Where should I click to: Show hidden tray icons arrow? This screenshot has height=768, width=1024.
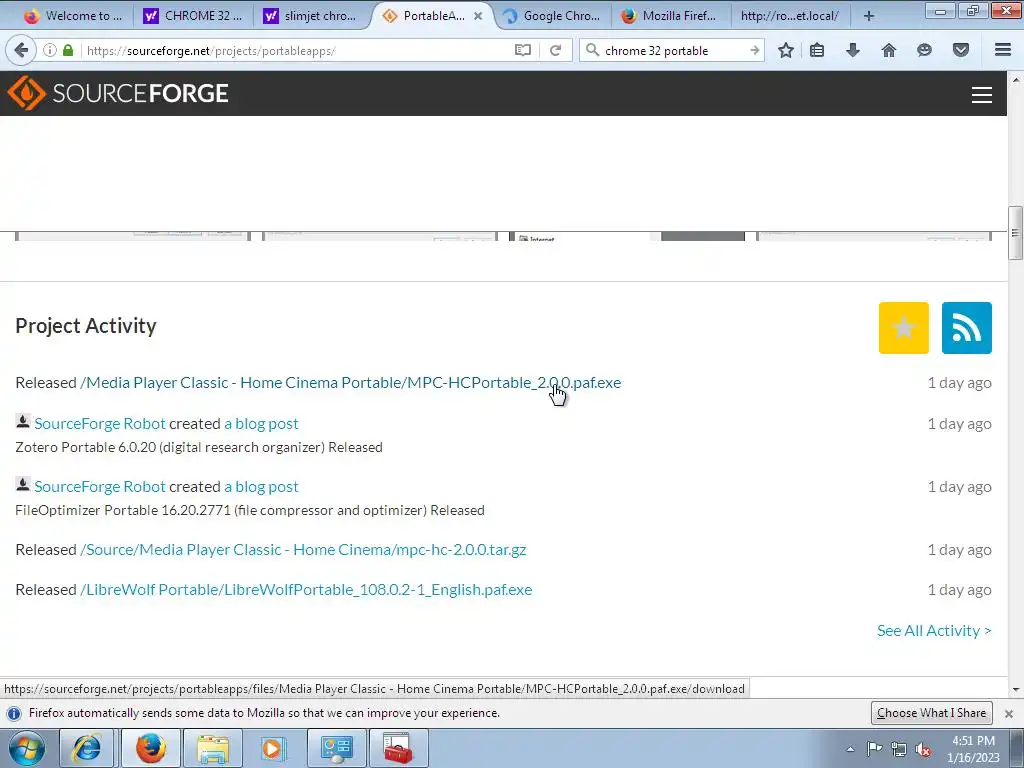pyautogui.click(x=850, y=749)
